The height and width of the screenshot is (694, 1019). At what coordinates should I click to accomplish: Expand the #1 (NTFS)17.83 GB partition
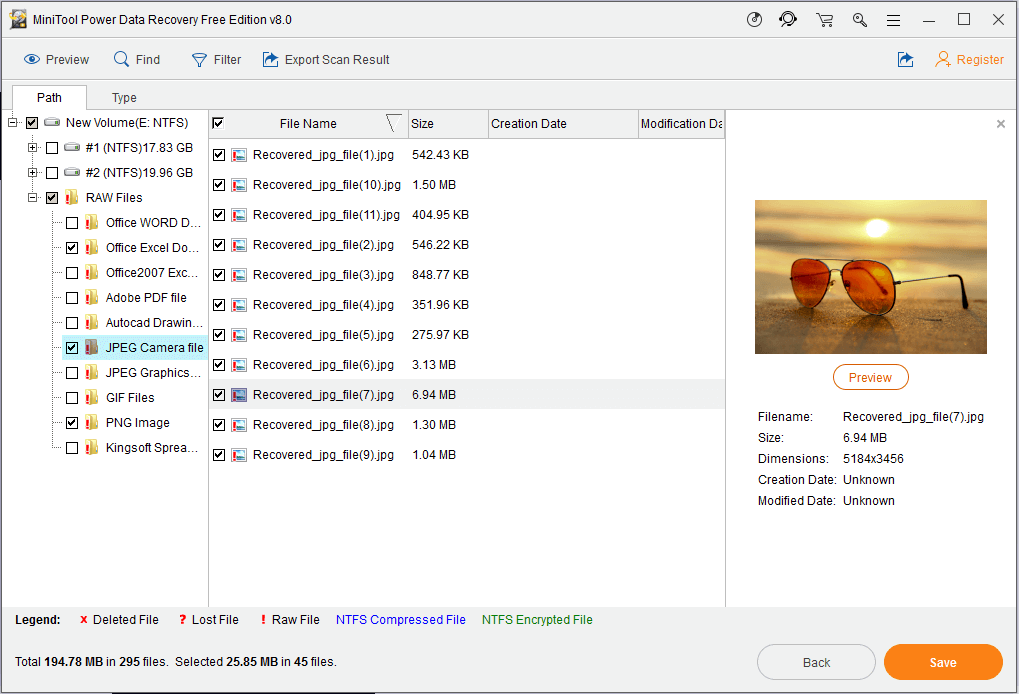(x=32, y=148)
